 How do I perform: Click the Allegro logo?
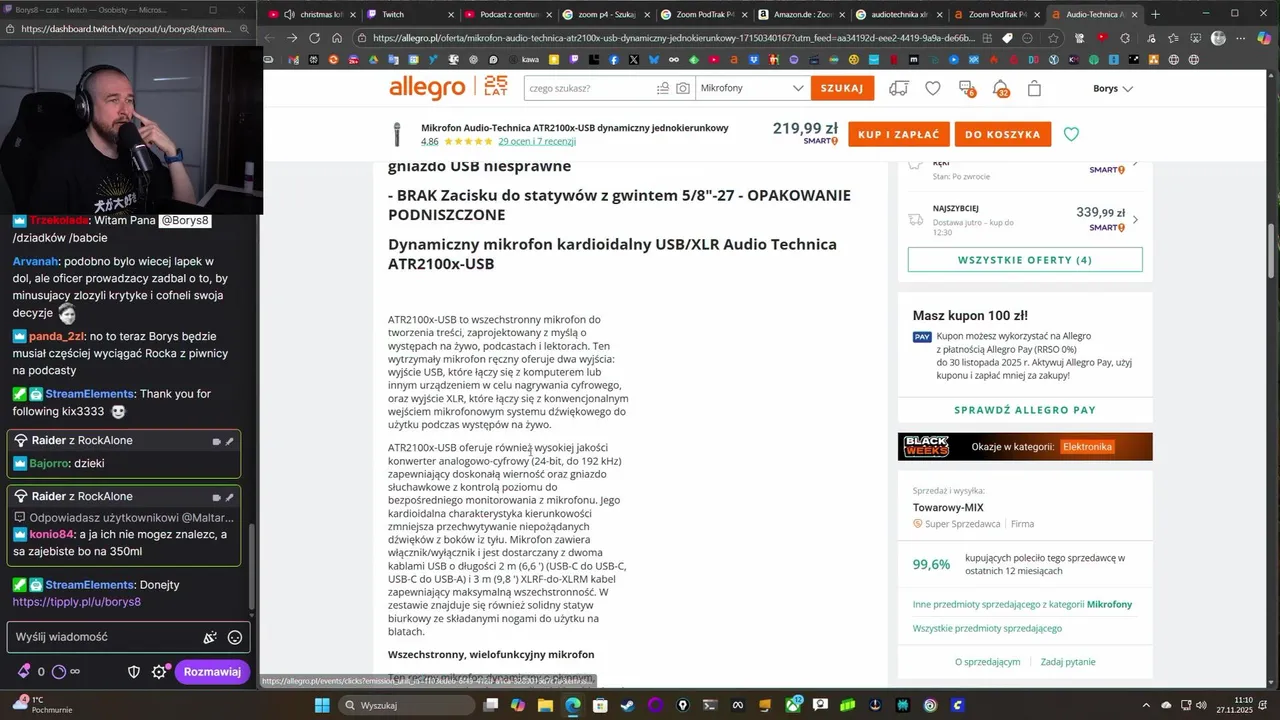[427, 88]
